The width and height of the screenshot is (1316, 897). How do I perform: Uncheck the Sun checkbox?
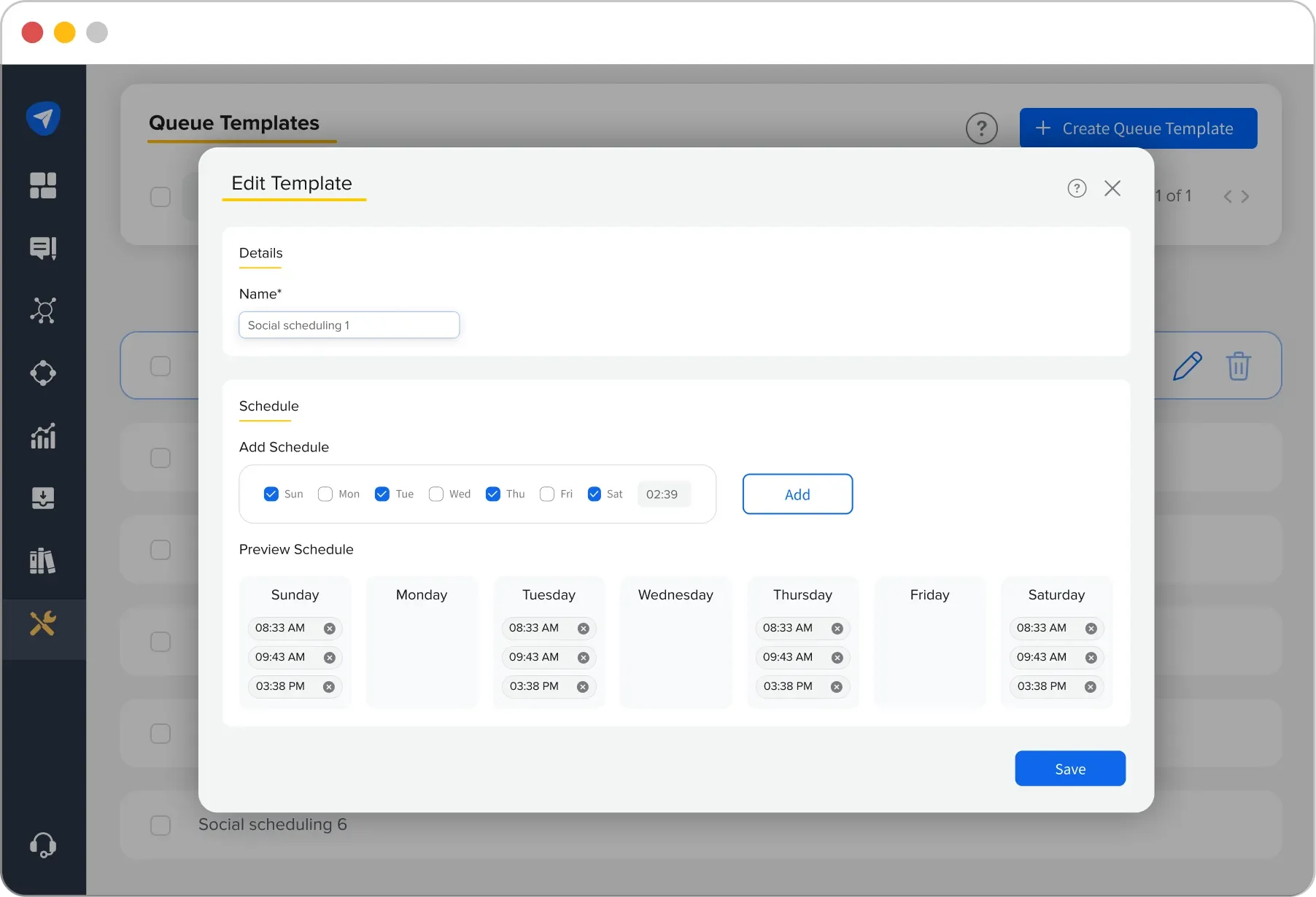(271, 494)
